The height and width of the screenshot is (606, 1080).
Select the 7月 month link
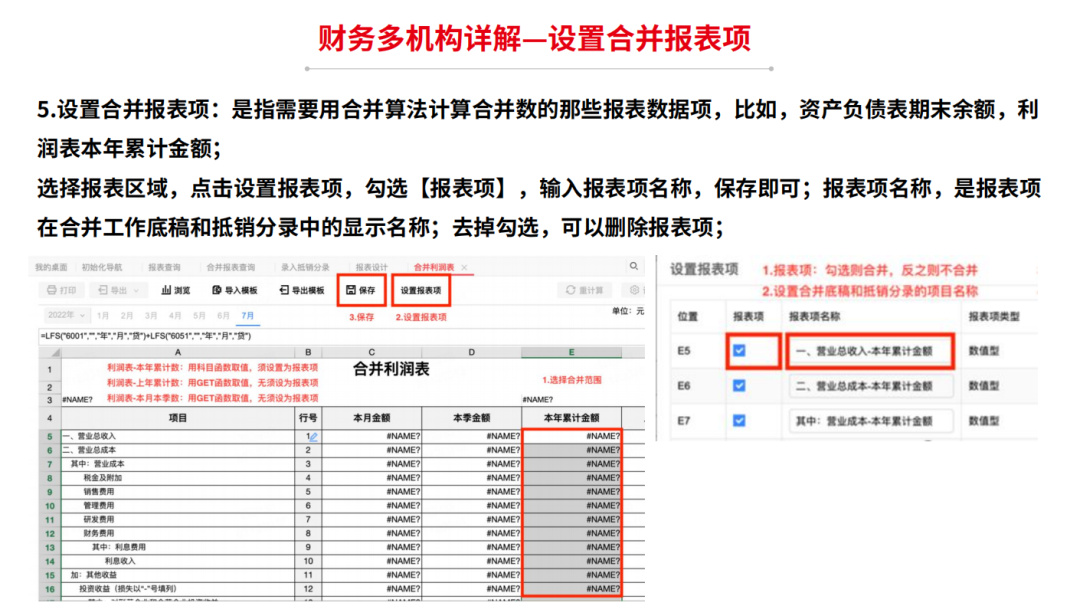tap(247, 315)
